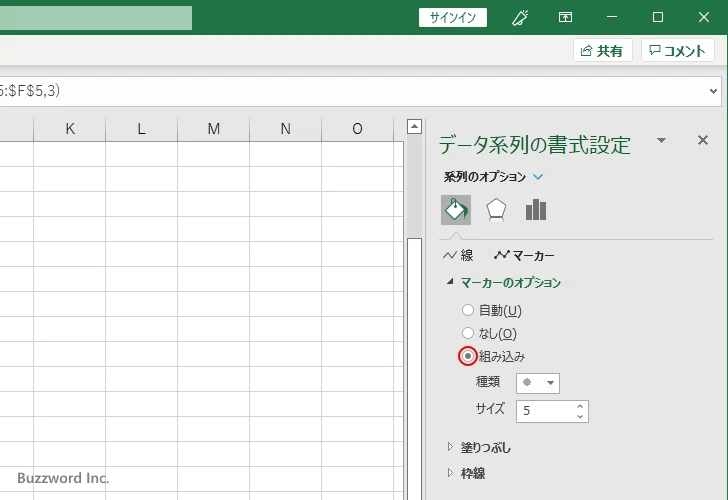Select column O header
Image resolution: width=728 pixels, height=500 pixels.
[358, 129]
